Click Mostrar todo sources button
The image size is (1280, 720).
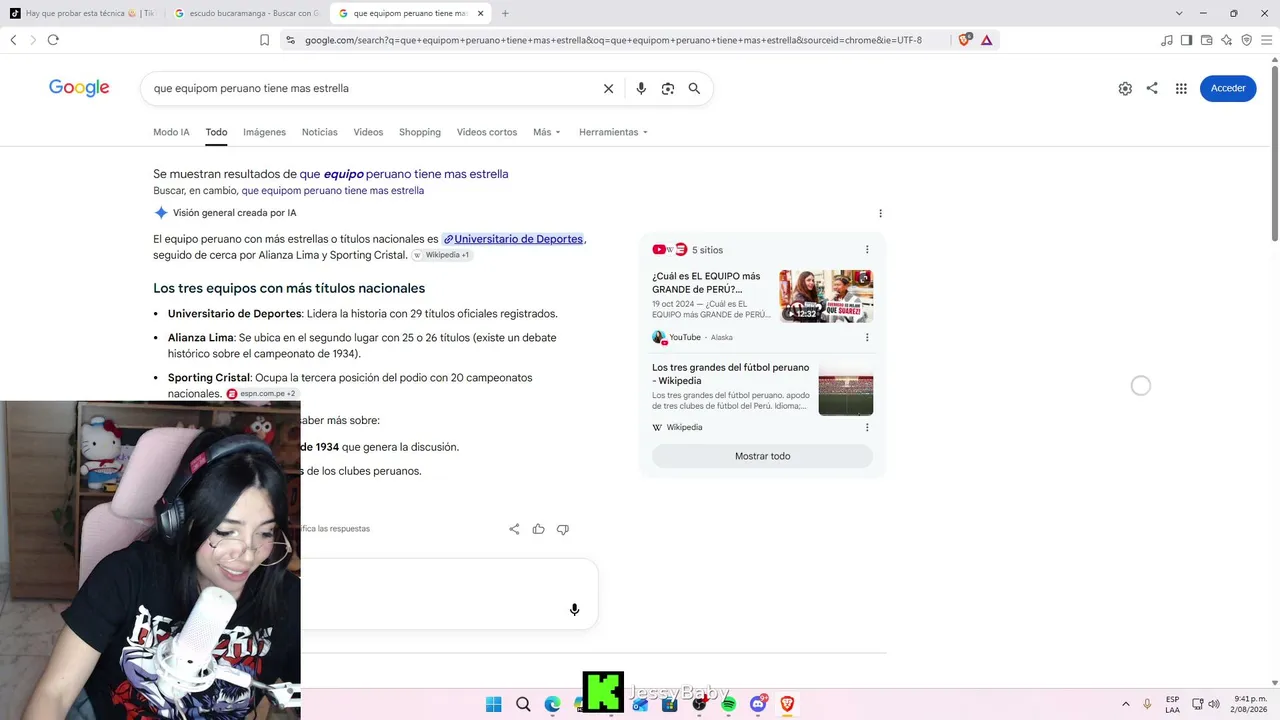point(762,456)
